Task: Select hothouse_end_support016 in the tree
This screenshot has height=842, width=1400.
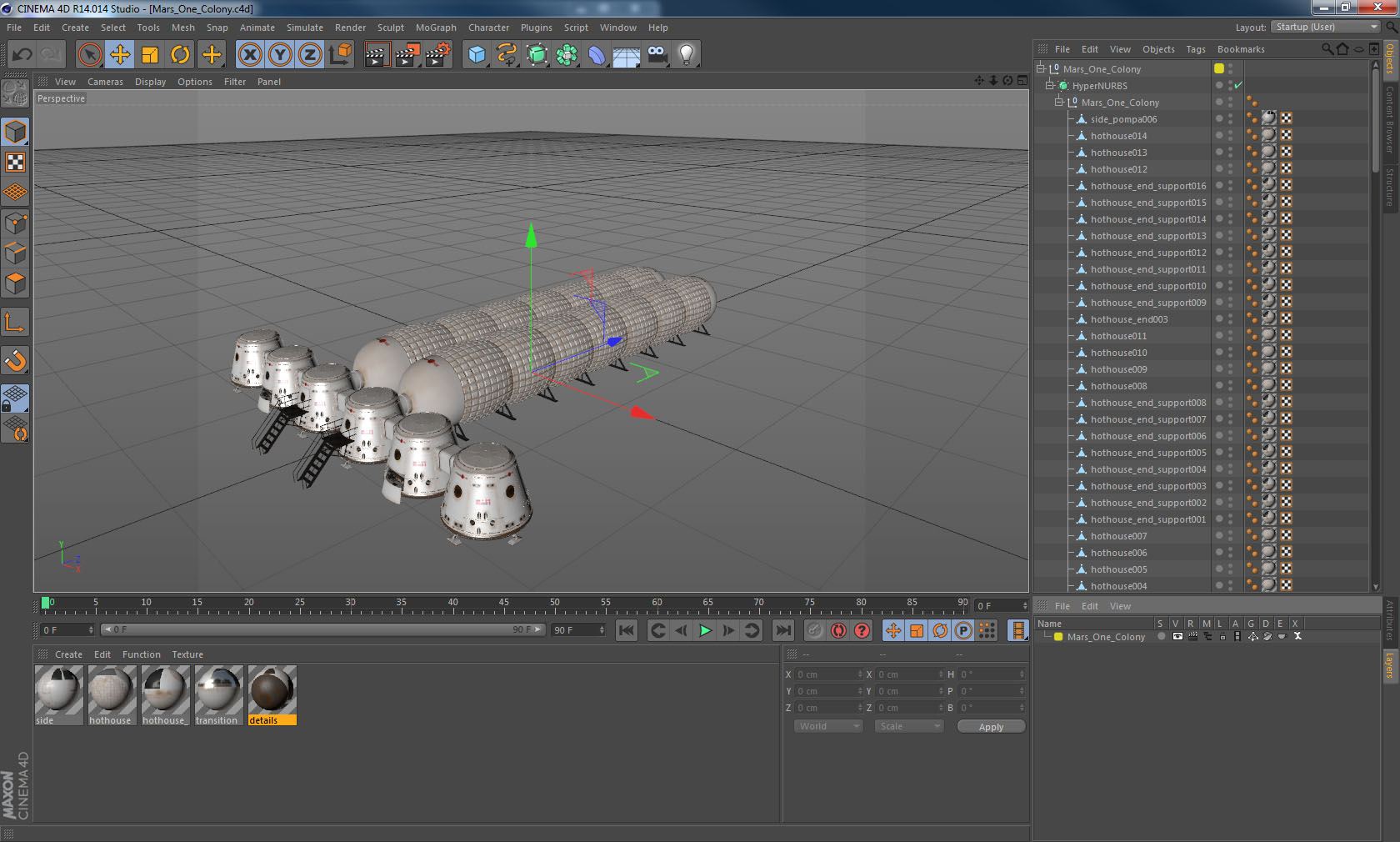Action: coord(1148,186)
